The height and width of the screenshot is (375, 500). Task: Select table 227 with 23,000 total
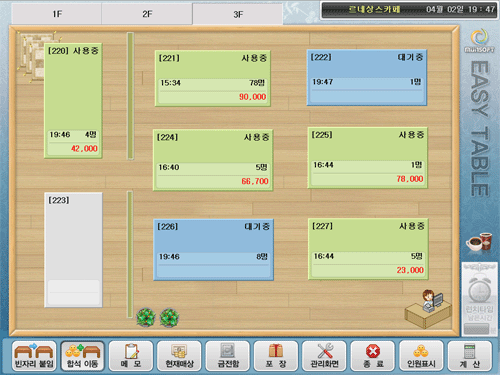(x=368, y=249)
